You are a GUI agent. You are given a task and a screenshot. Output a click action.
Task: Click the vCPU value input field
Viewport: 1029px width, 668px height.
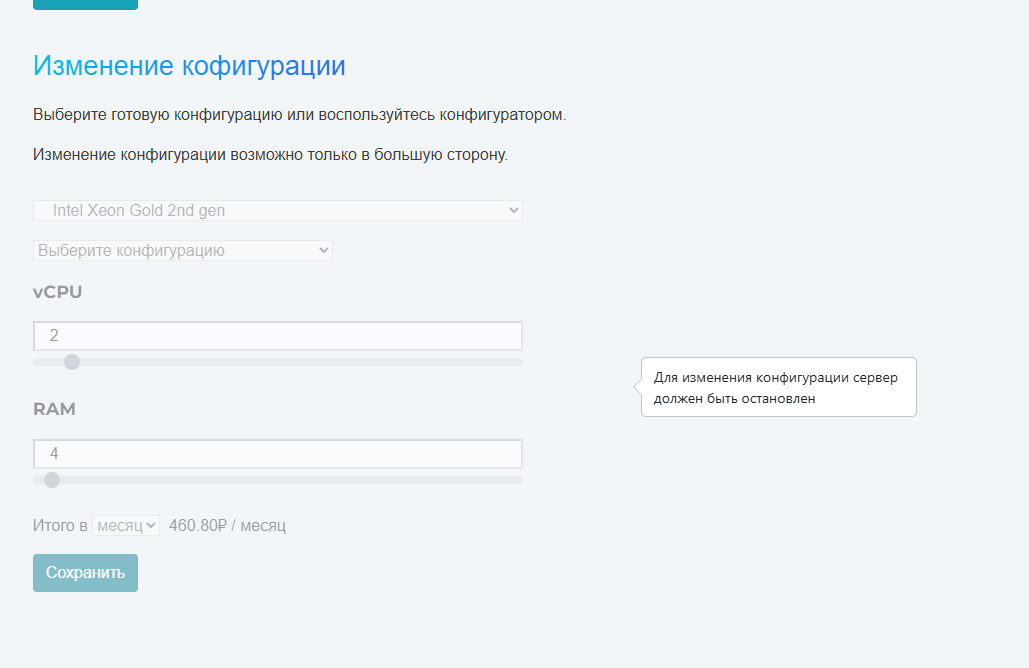pyautogui.click(x=278, y=336)
